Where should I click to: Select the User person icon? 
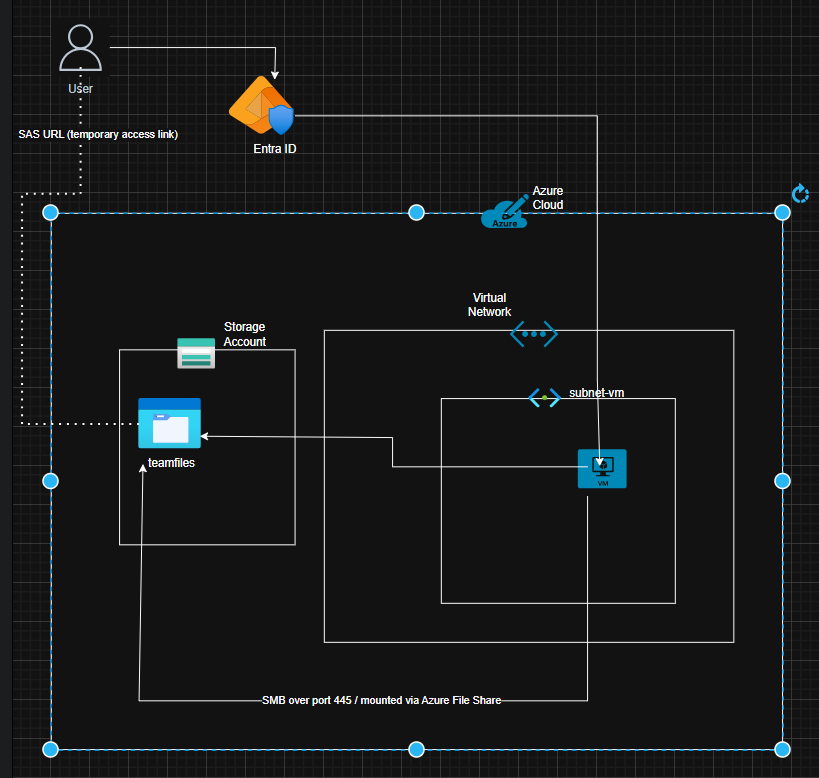pos(80,48)
